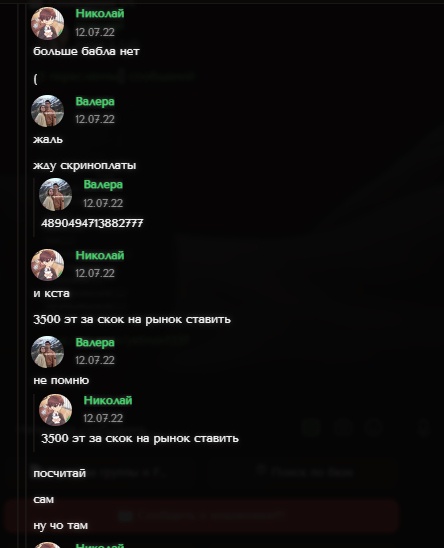444x548 pixels.
Task: Jump to quoted "3500 эт за скок" reply
Action: [x=140, y=438]
